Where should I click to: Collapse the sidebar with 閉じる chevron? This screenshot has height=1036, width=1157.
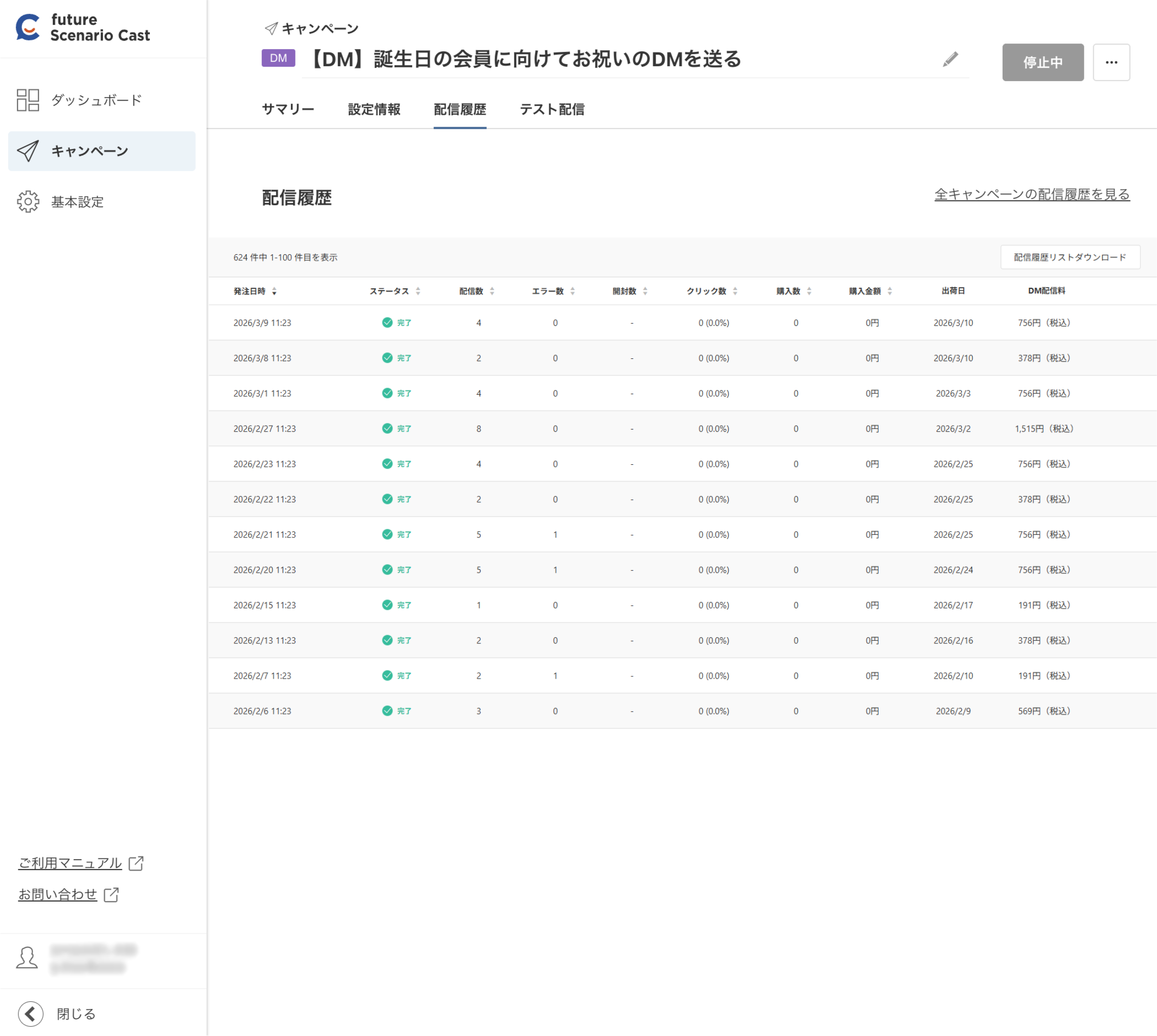(30, 1013)
